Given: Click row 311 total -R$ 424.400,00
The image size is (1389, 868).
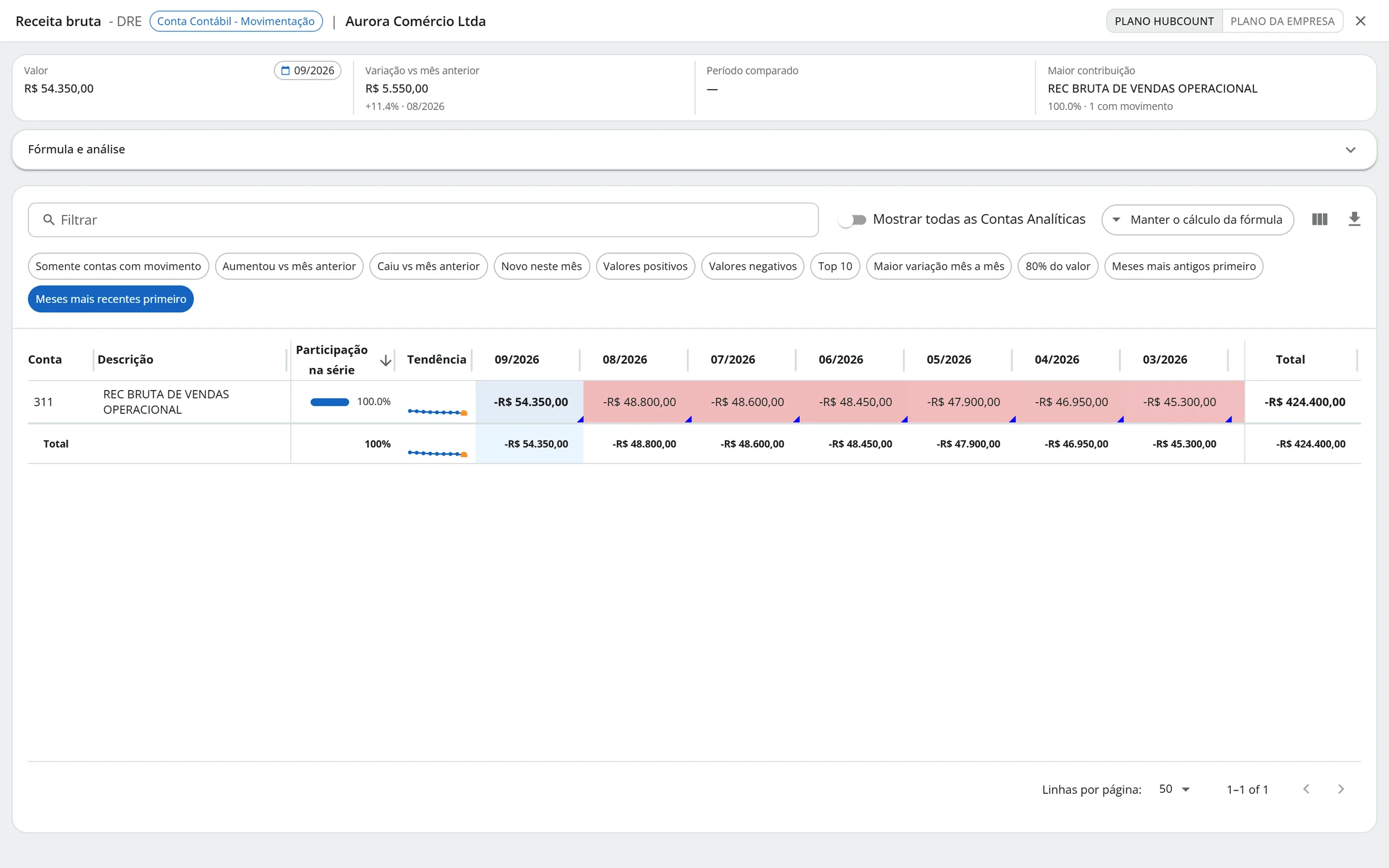Looking at the screenshot, I should [1305, 402].
